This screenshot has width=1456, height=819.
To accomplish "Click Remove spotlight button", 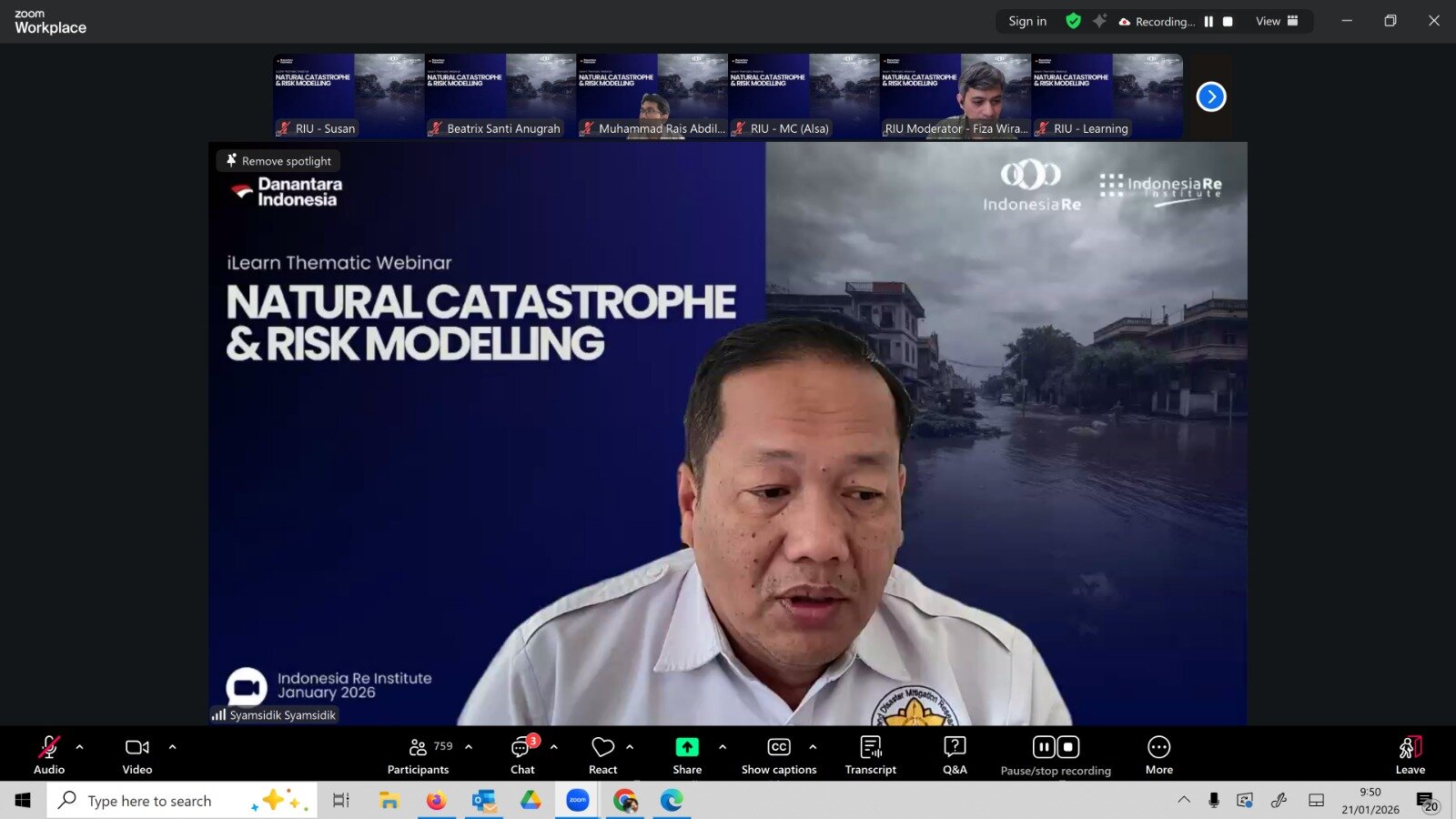I will [278, 161].
